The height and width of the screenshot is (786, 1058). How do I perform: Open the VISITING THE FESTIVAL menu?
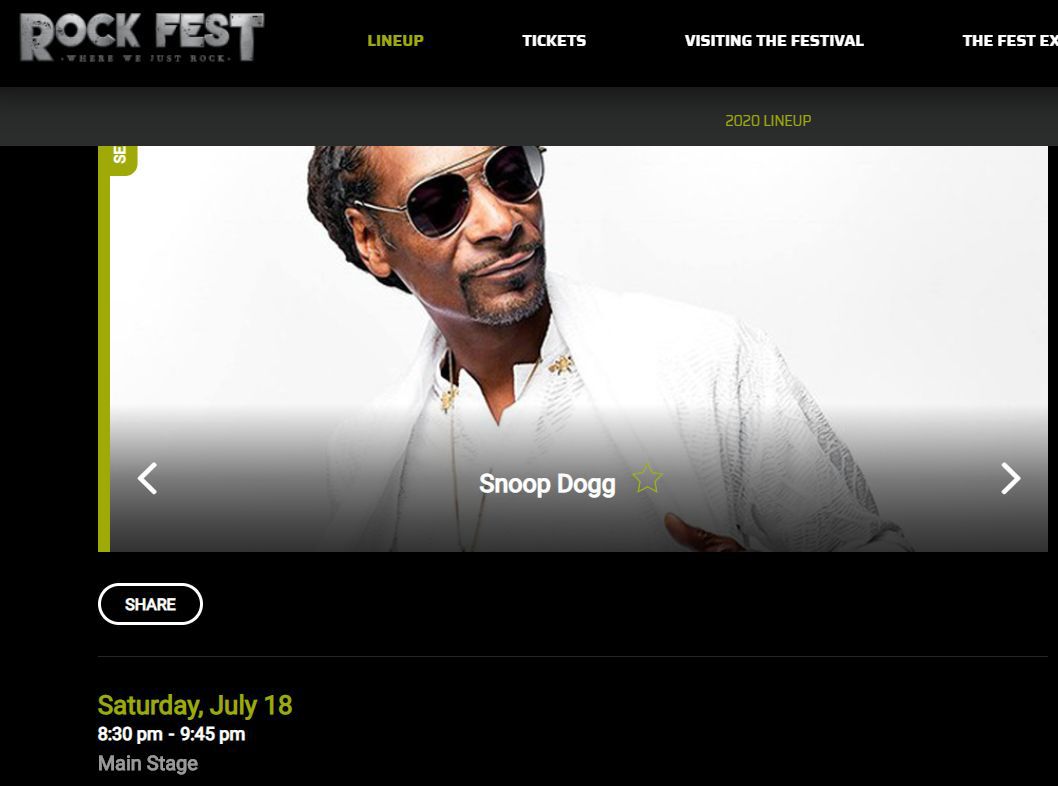click(774, 40)
